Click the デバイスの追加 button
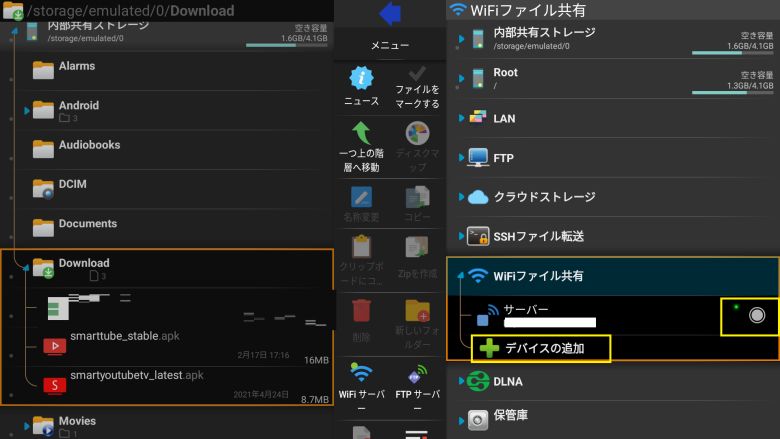This screenshot has width=780, height=439. 541,348
